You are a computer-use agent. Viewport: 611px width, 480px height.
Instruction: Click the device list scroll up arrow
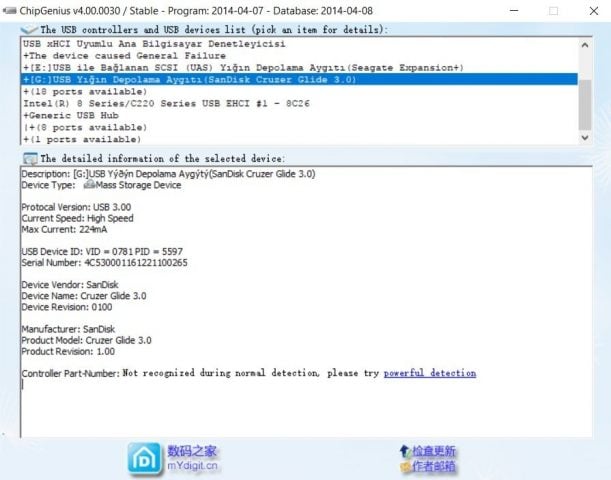point(585,45)
